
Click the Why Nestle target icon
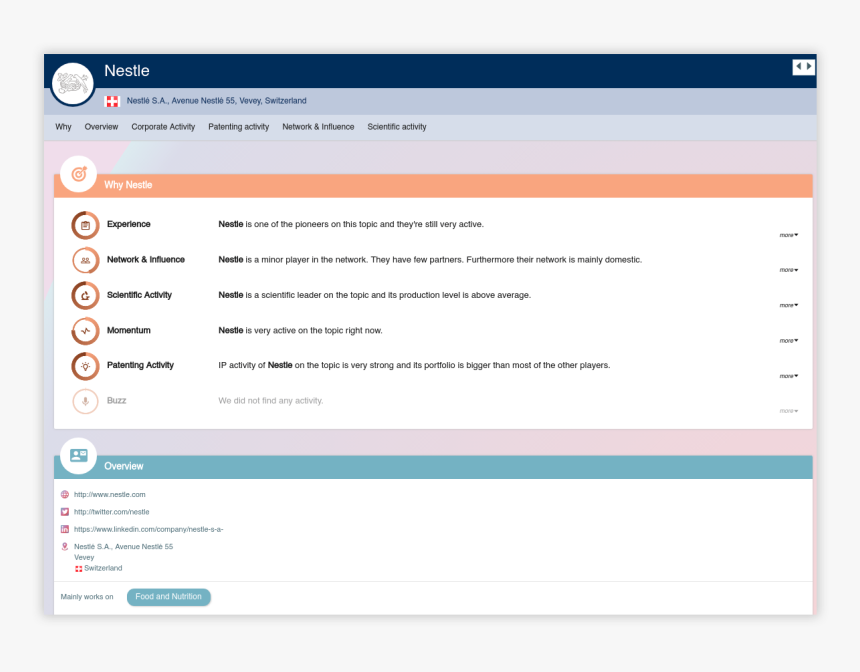pos(79,174)
